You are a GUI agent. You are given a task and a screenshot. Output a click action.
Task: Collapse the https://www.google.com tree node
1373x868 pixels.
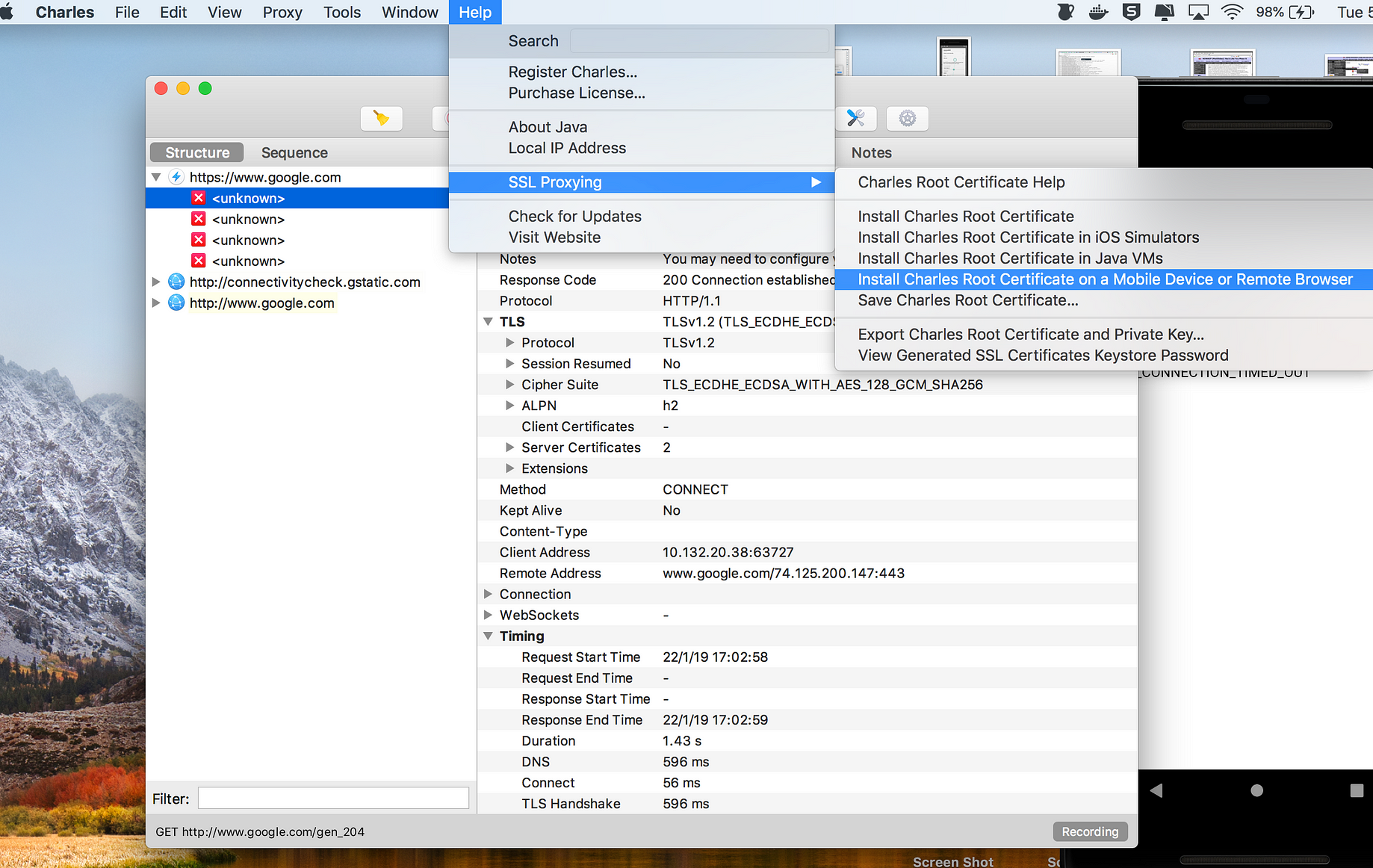tap(156, 177)
